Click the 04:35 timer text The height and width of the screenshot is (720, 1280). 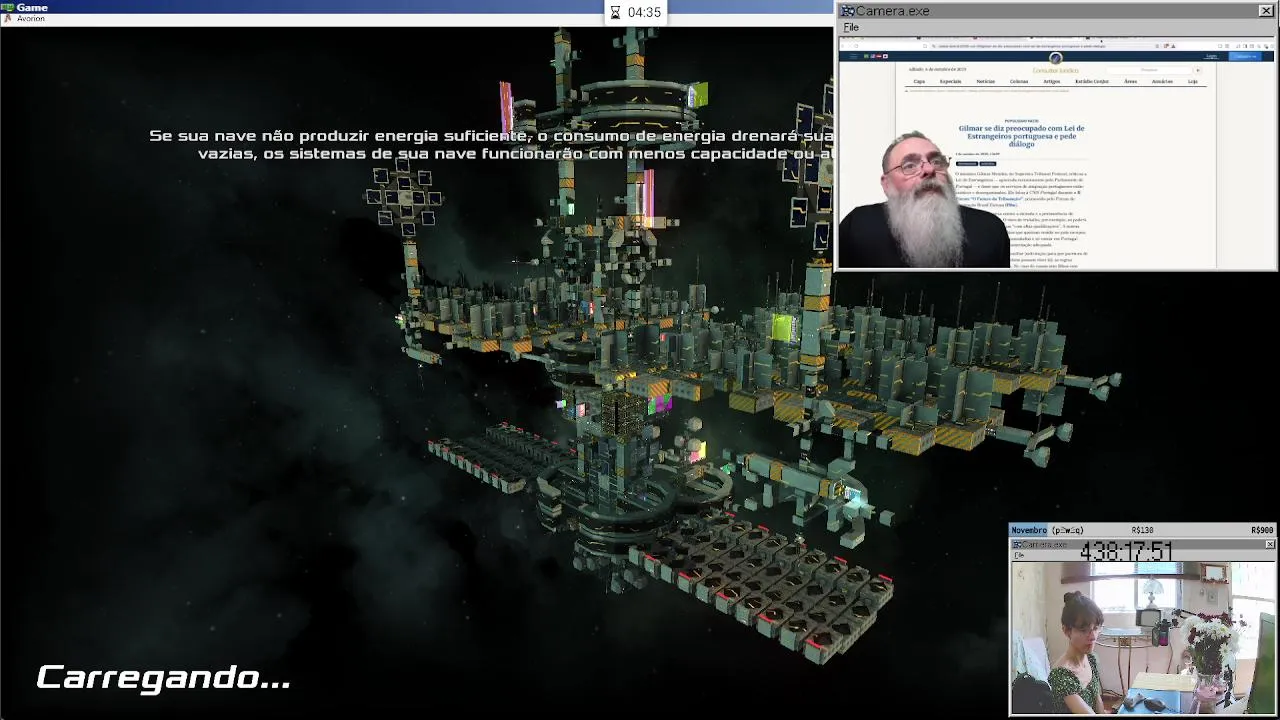tap(644, 12)
